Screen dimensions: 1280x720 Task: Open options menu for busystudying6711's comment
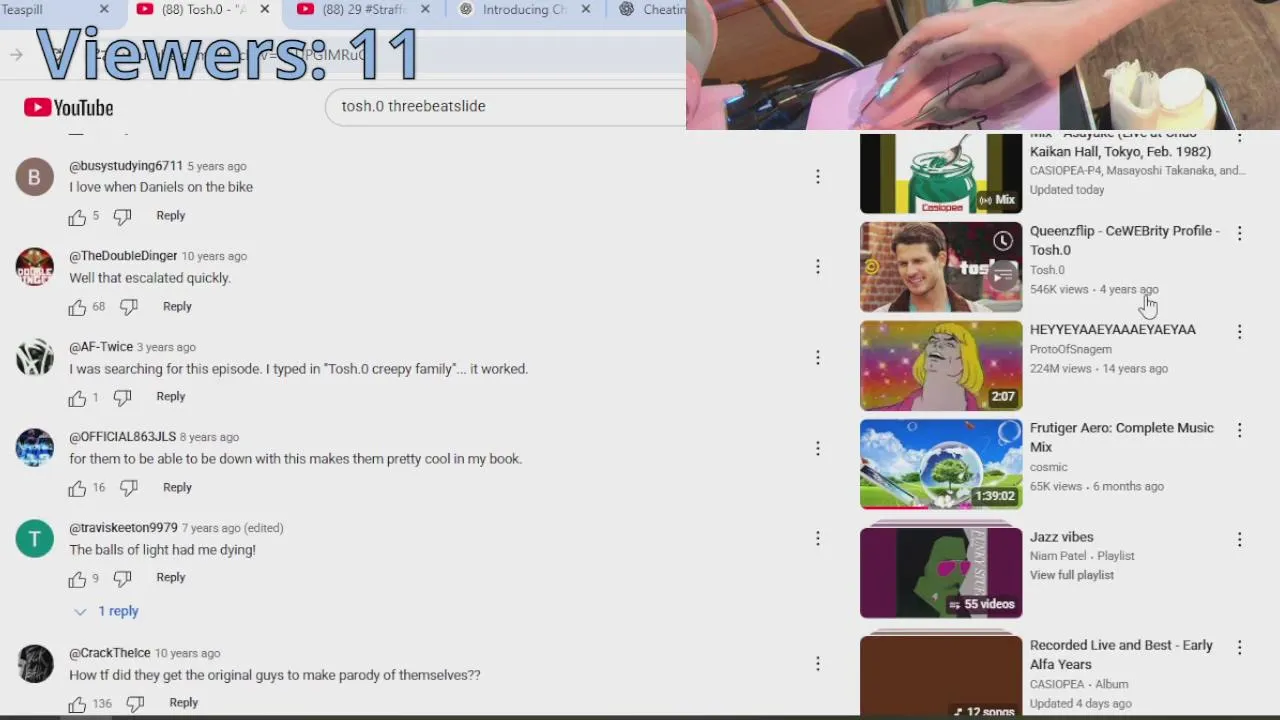[817, 177]
